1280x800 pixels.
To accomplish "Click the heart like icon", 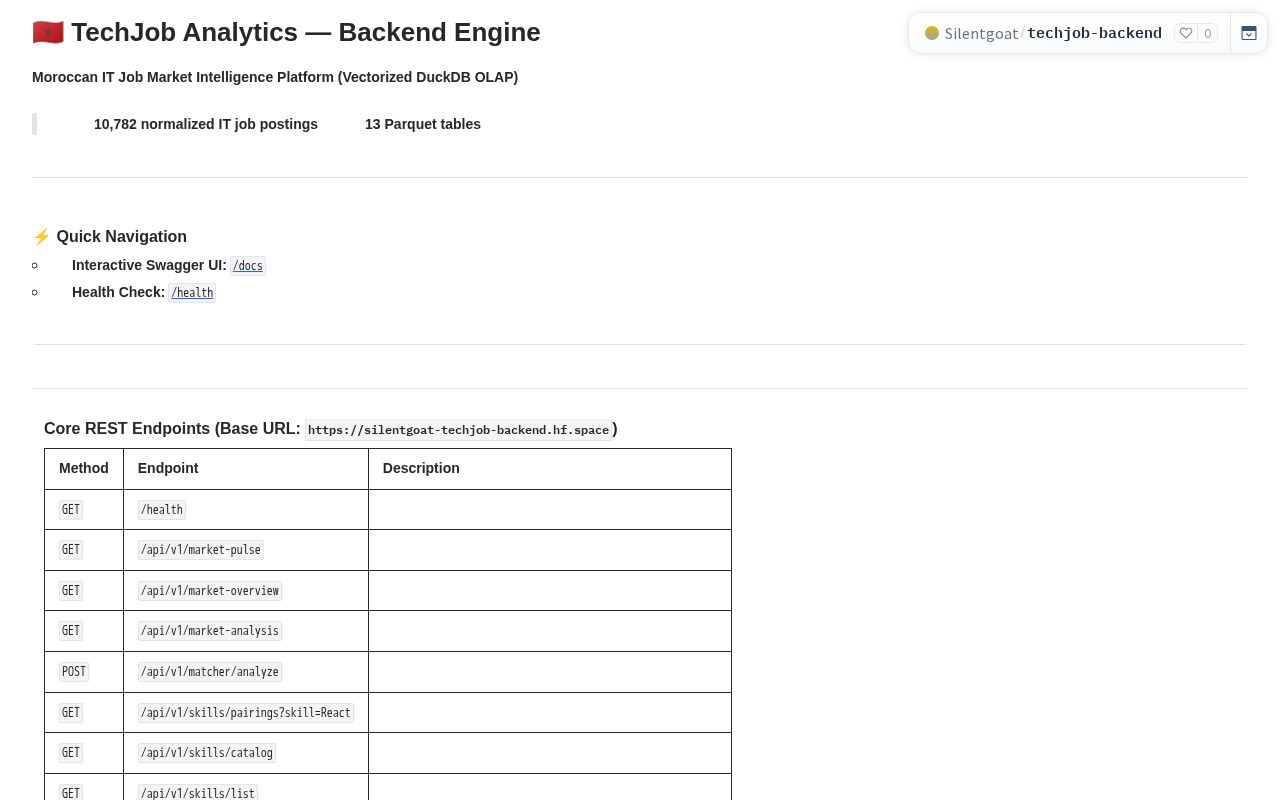I will coord(1186,33).
